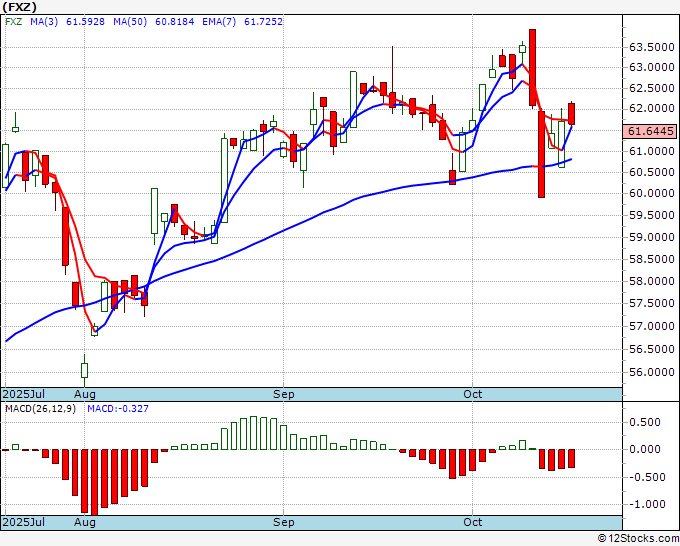The width and height of the screenshot is (680, 546).
Task: Select the 56.5000 price axis label
Action: click(652, 349)
